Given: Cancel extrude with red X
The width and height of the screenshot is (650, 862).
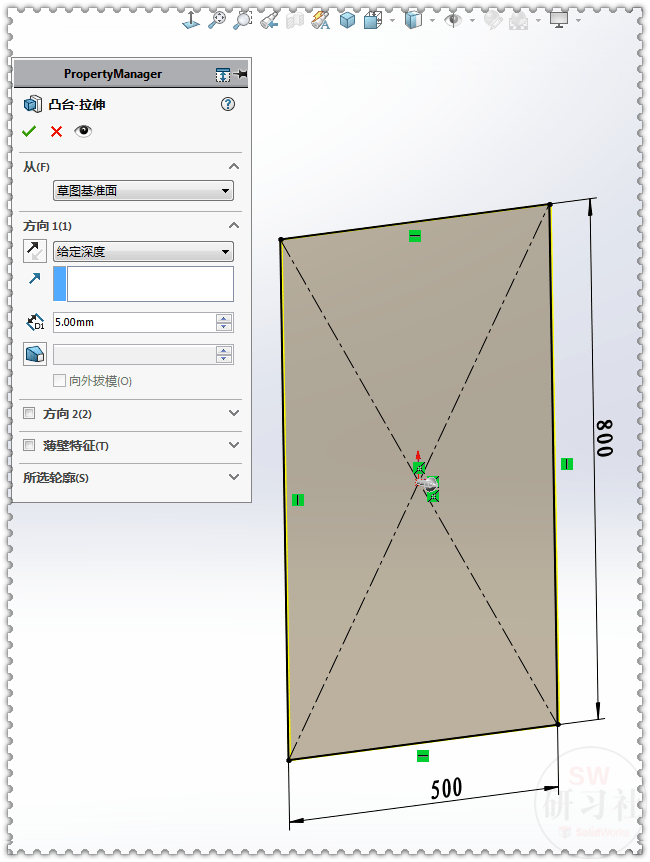Looking at the screenshot, I should tap(56, 131).
